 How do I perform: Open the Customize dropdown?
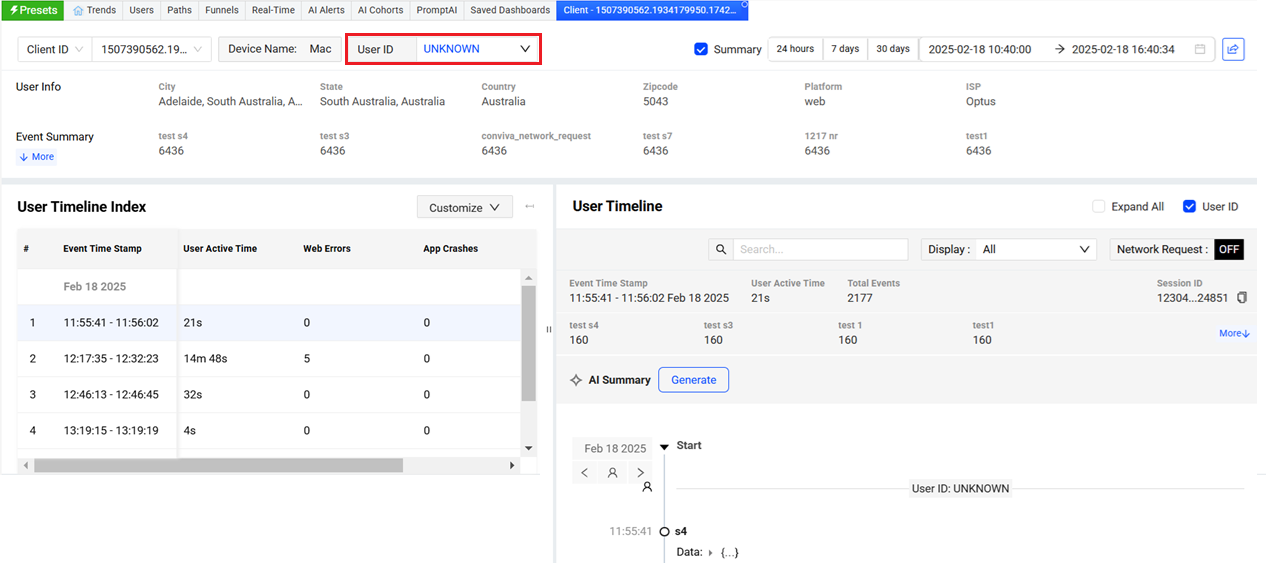click(465, 207)
